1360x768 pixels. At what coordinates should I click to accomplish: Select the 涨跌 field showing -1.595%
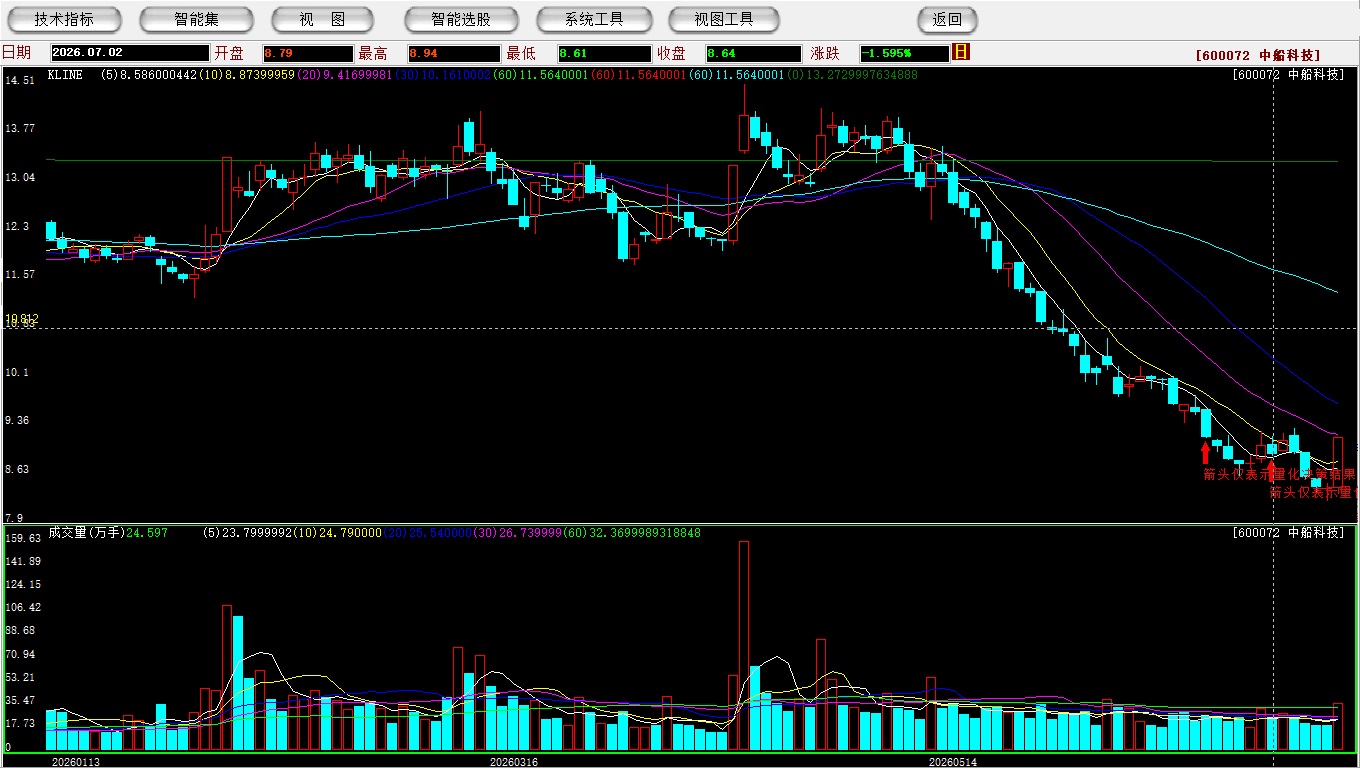pyautogui.click(x=904, y=53)
